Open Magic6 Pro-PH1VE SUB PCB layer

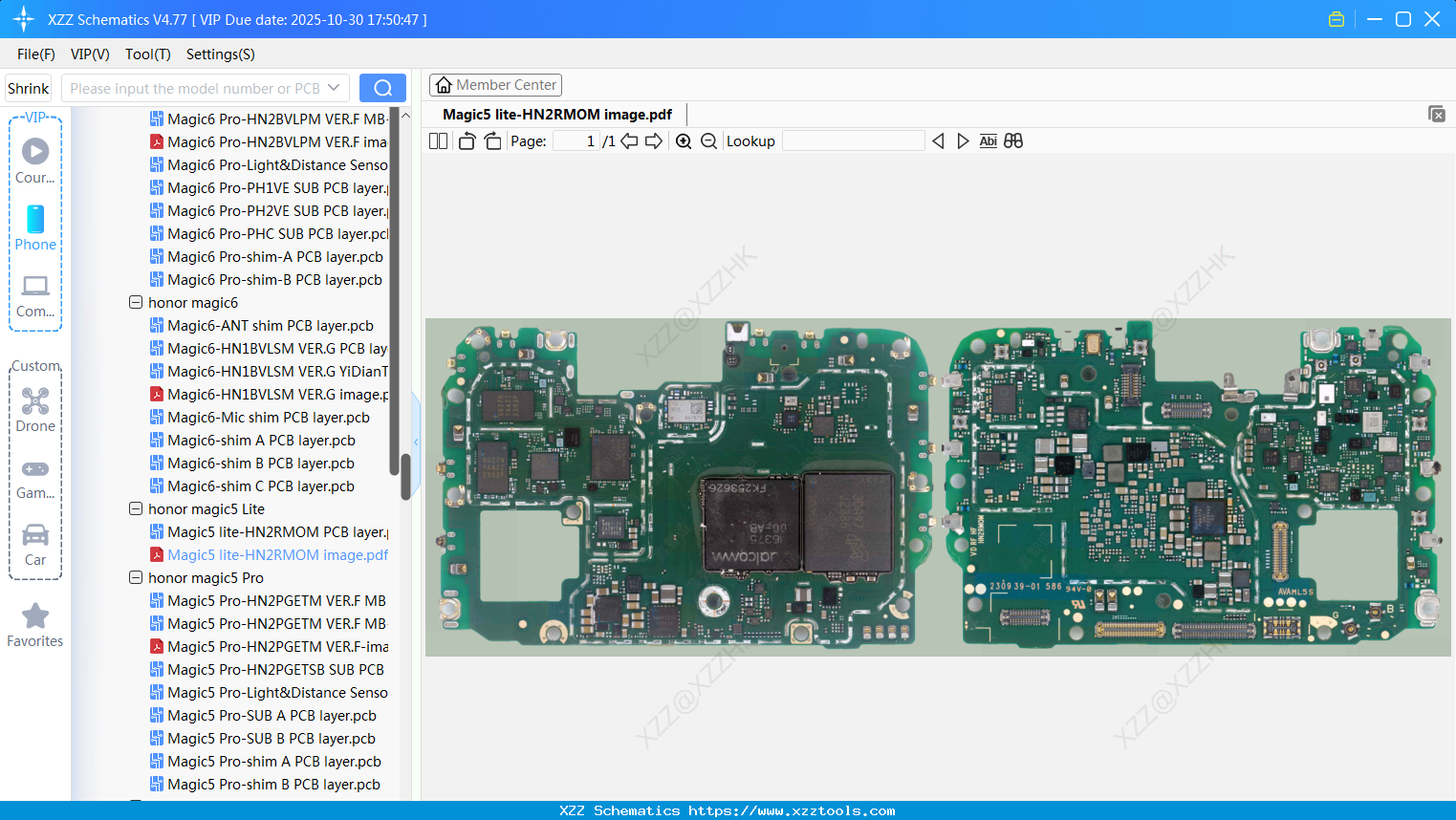[x=269, y=187]
